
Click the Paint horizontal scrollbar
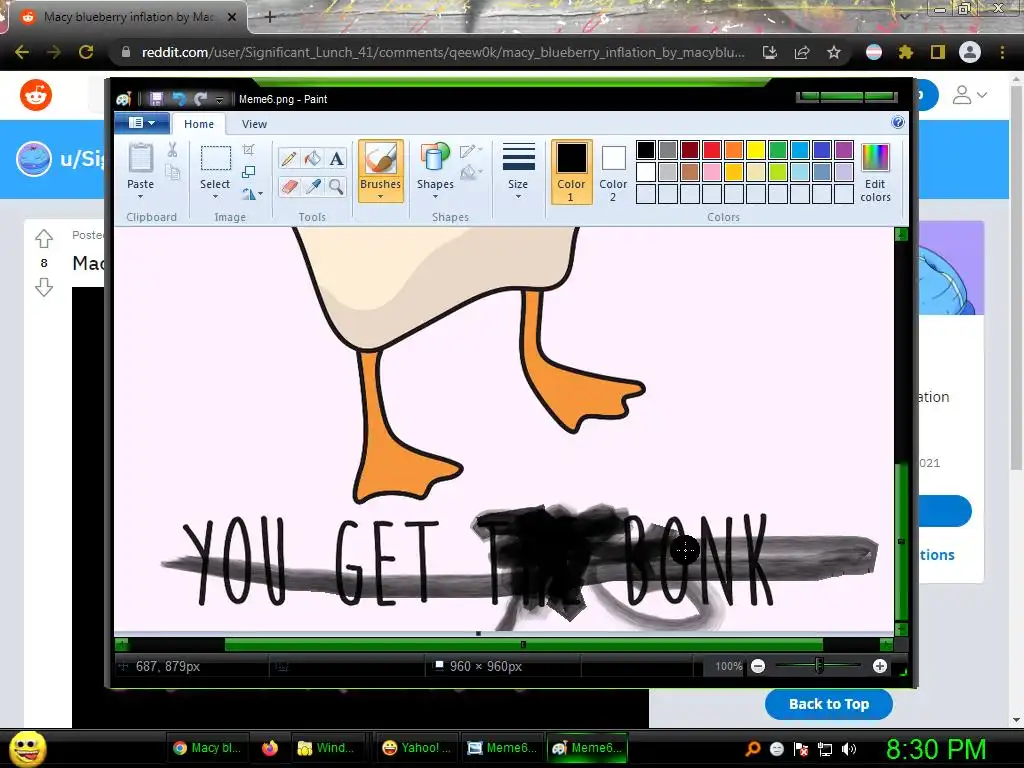[x=523, y=645]
